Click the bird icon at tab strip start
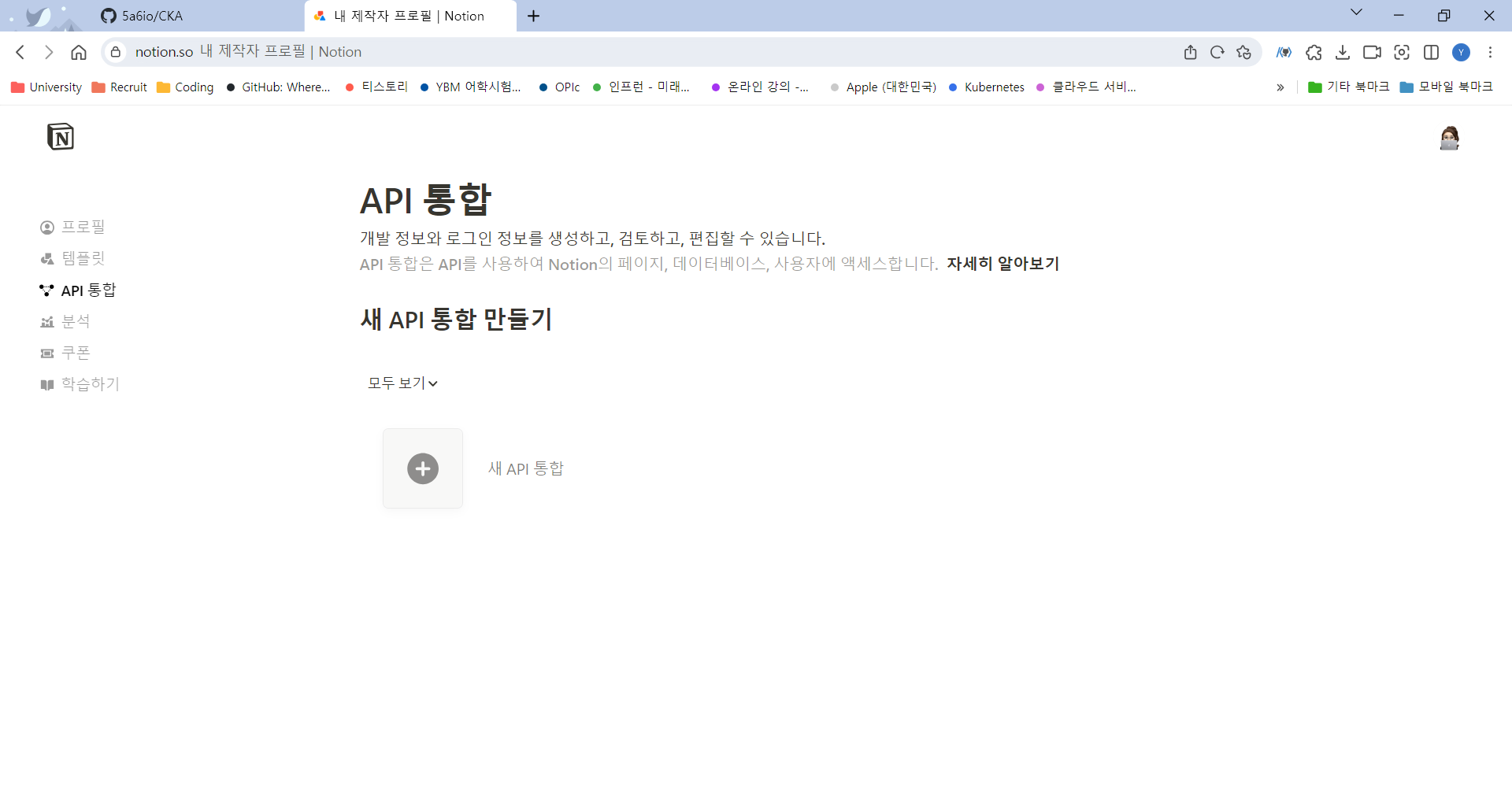 [x=38, y=17]
